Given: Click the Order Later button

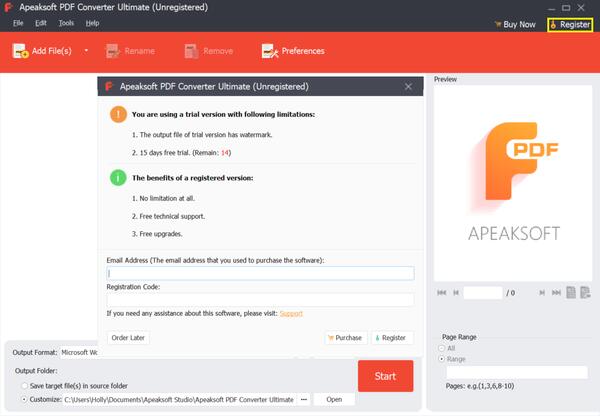Looking at the screenshot, I should point(128,338).
